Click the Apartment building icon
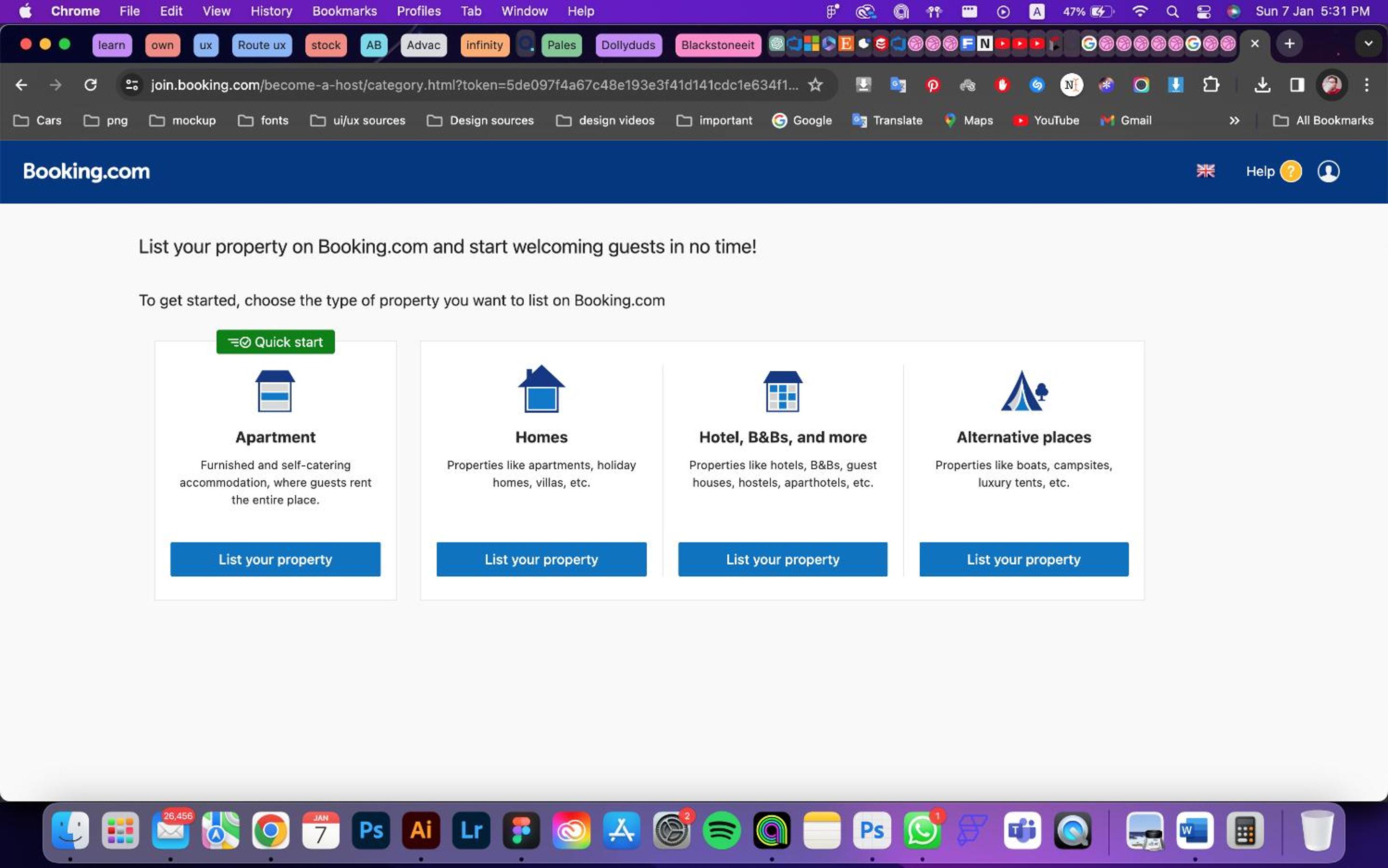The width and height of the screenshot is (1388, 868). [275, 391]
